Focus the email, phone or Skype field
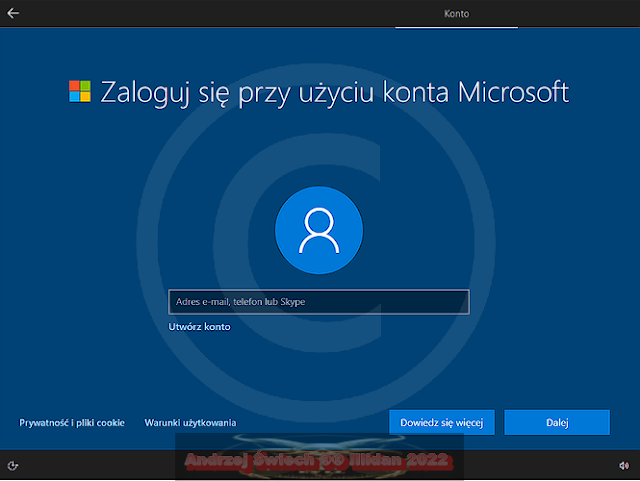 pos(319,302)
